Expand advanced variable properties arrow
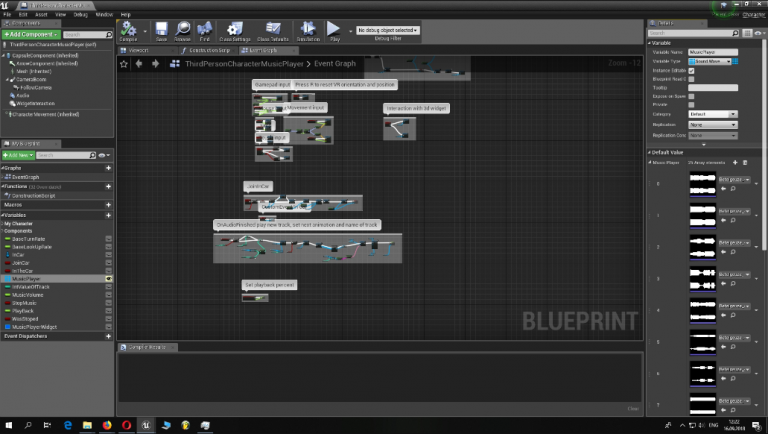The image size is (768, 434). pyautogui.click(x=703, y=145)
